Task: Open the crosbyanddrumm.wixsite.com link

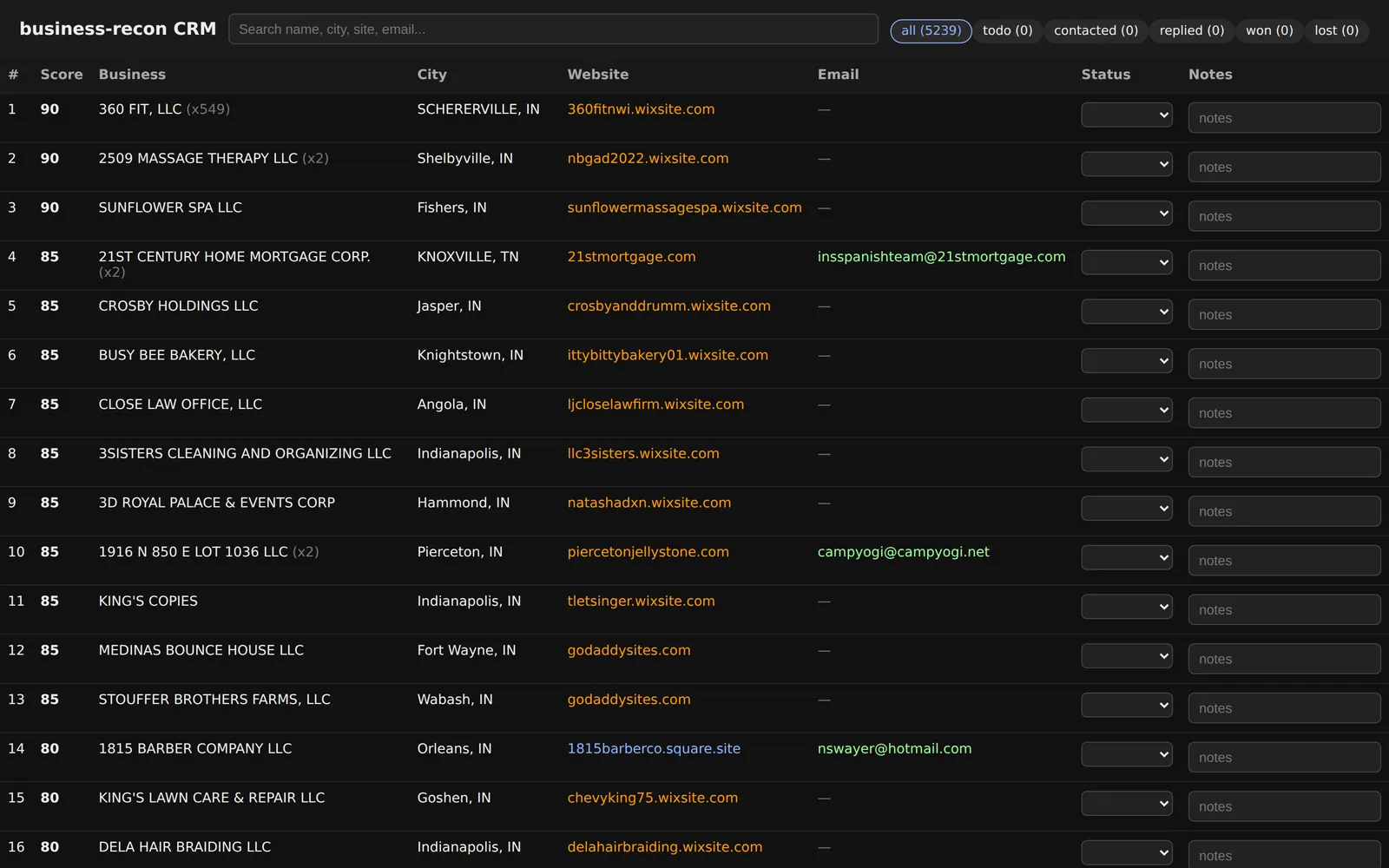Action: (x=668, y=306)
